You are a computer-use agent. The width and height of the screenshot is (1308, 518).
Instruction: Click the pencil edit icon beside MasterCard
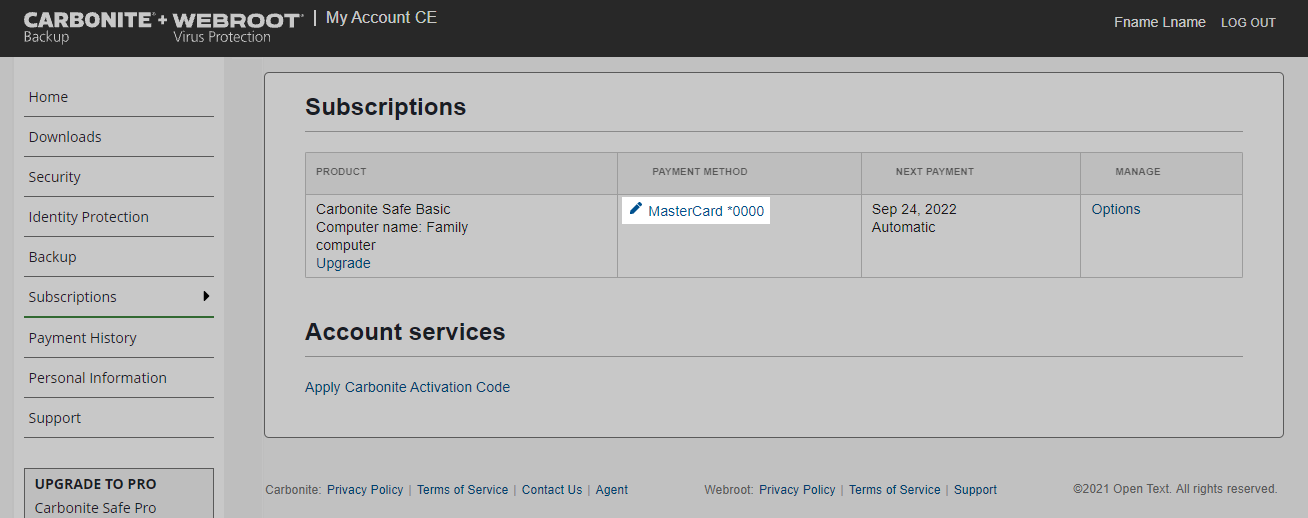coord(636,209)
